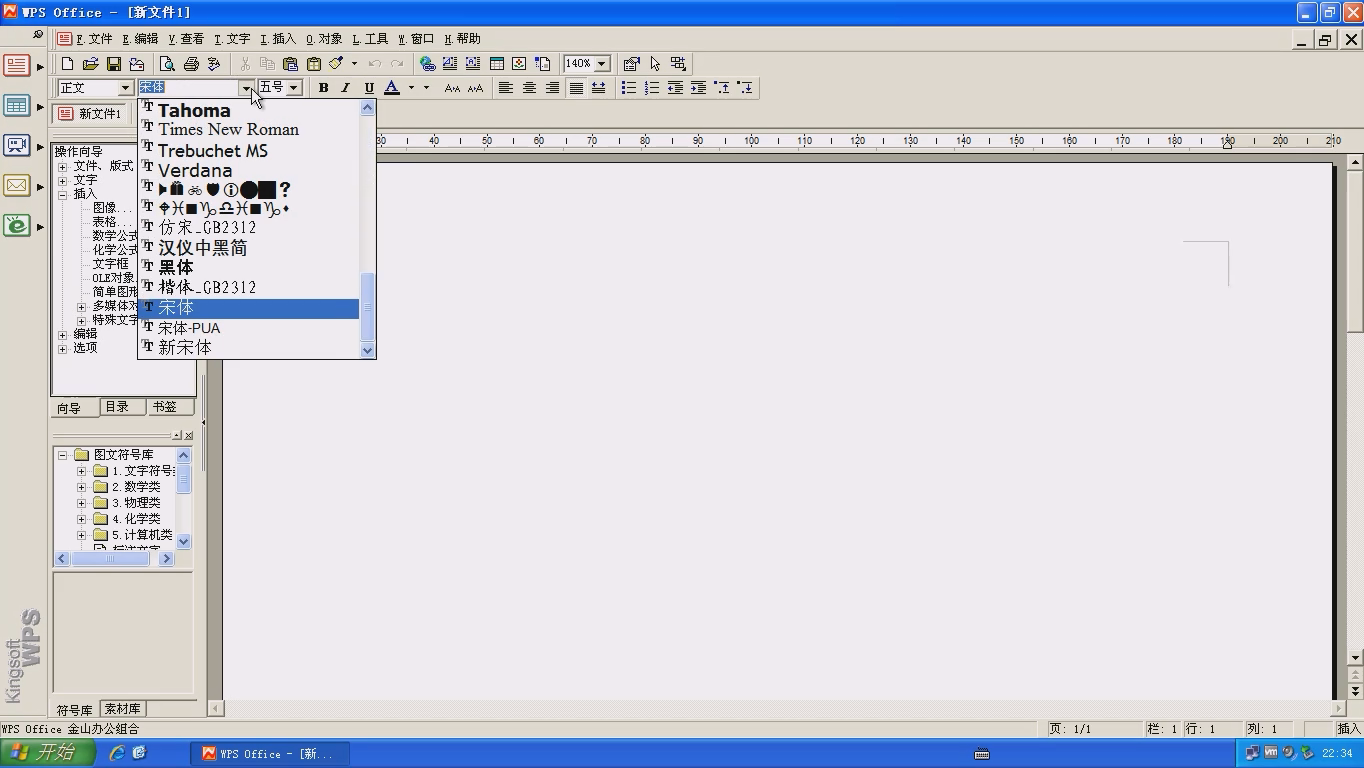Open the 五号 font size dropdown
Screen dimensions: 1364x768
click(x=293, y=88)
